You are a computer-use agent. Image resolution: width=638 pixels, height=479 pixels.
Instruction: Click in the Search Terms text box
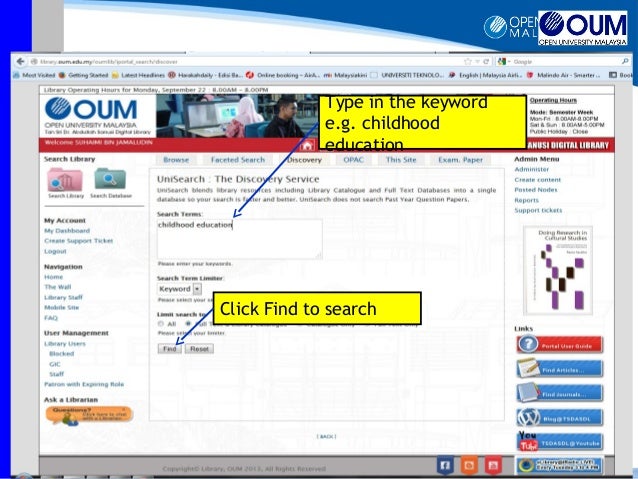[240, 239]
